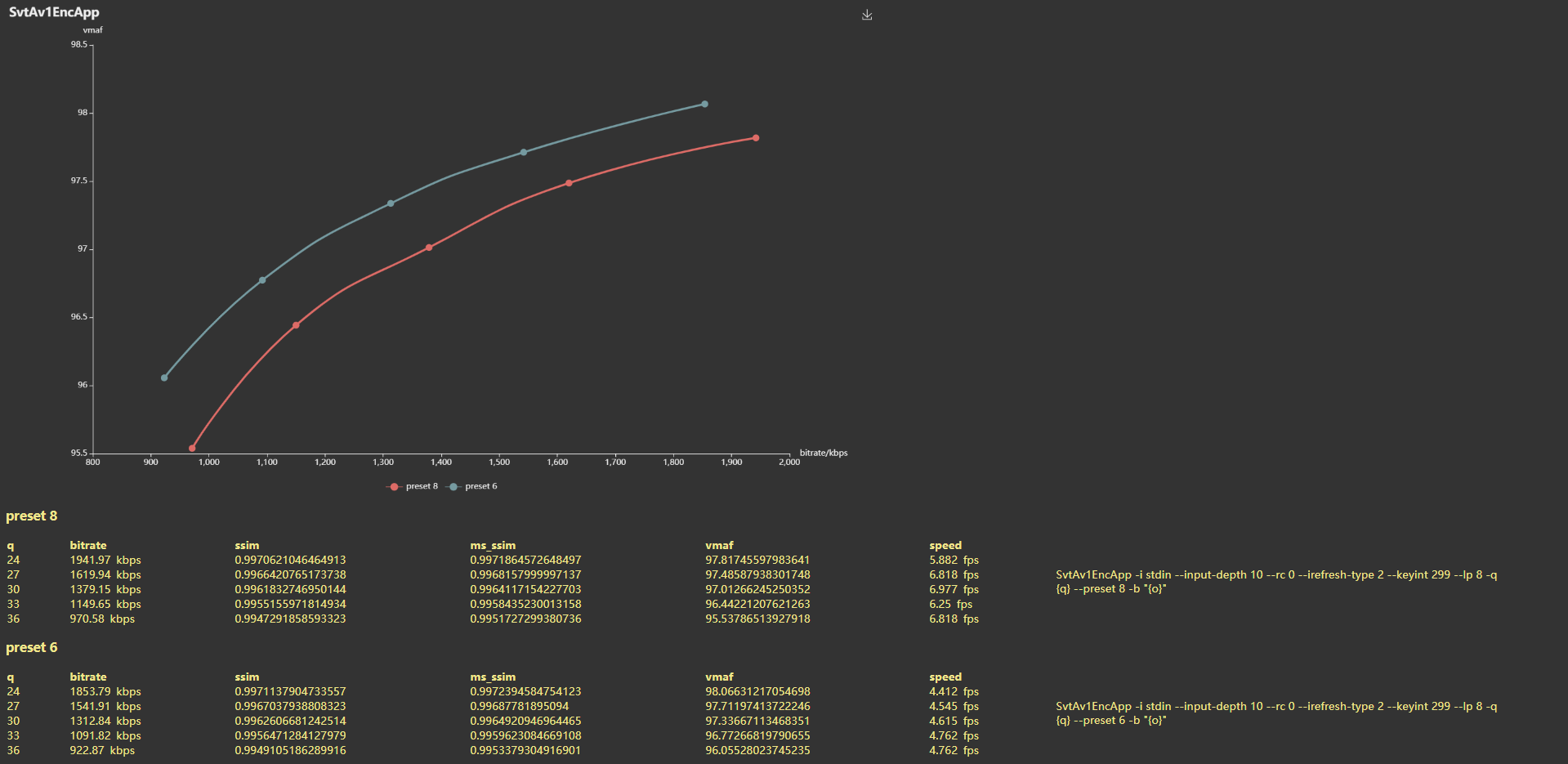
Task: Click the bitrate/kbps x-axis label
Action: 824,453
